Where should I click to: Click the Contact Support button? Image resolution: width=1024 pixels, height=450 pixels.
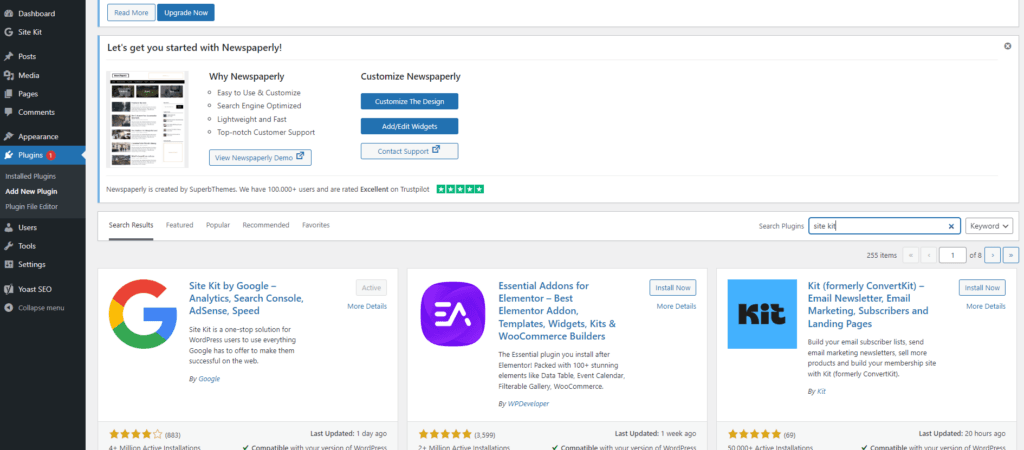(x=409, y=151)
